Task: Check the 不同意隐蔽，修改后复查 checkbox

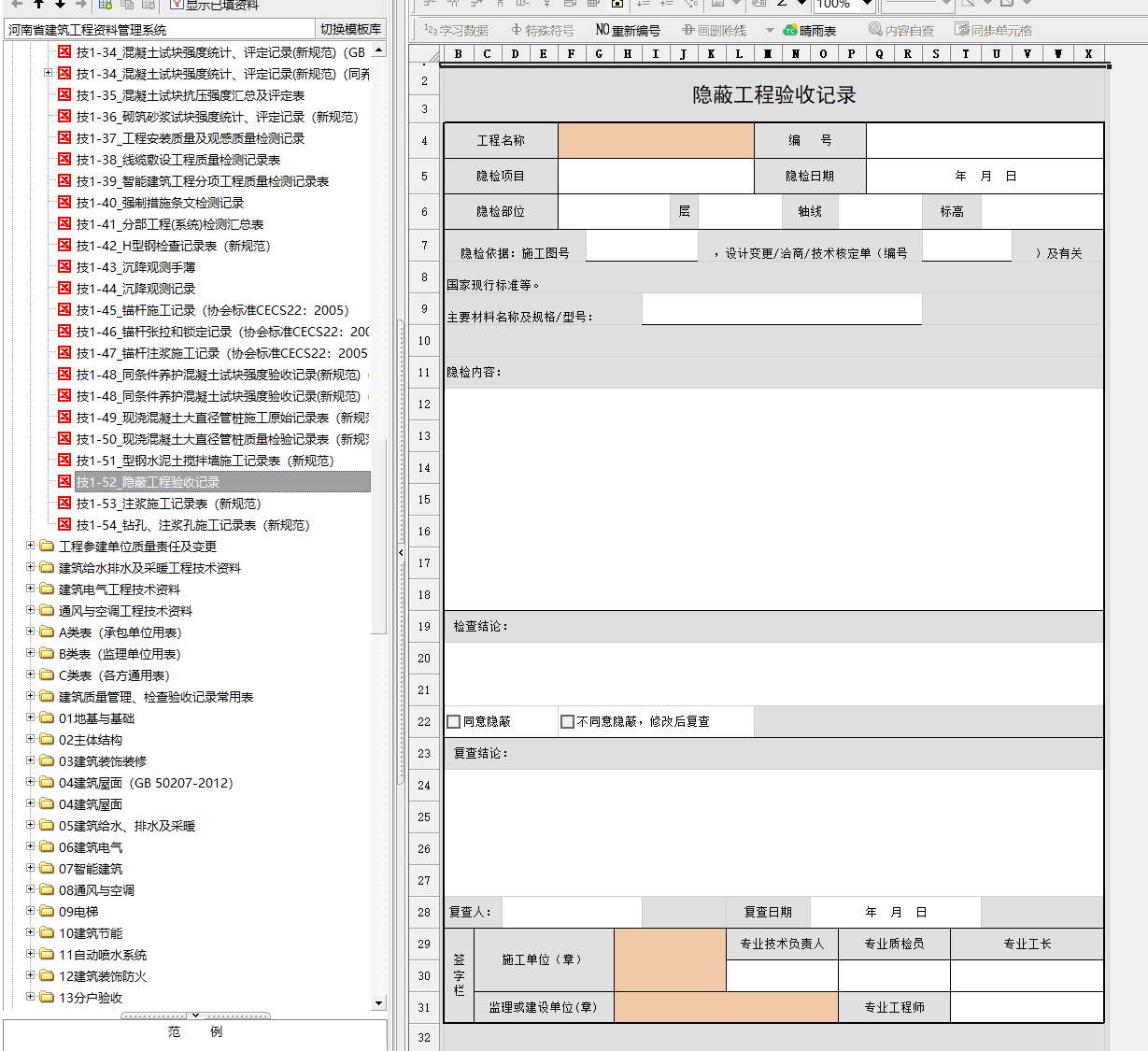Action: coord(567,721)
